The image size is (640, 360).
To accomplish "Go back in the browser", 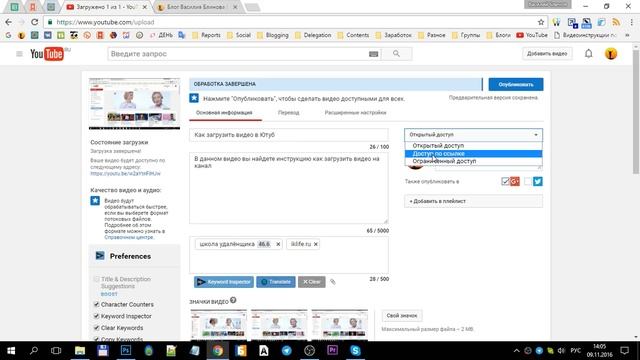I will point(9,22).
